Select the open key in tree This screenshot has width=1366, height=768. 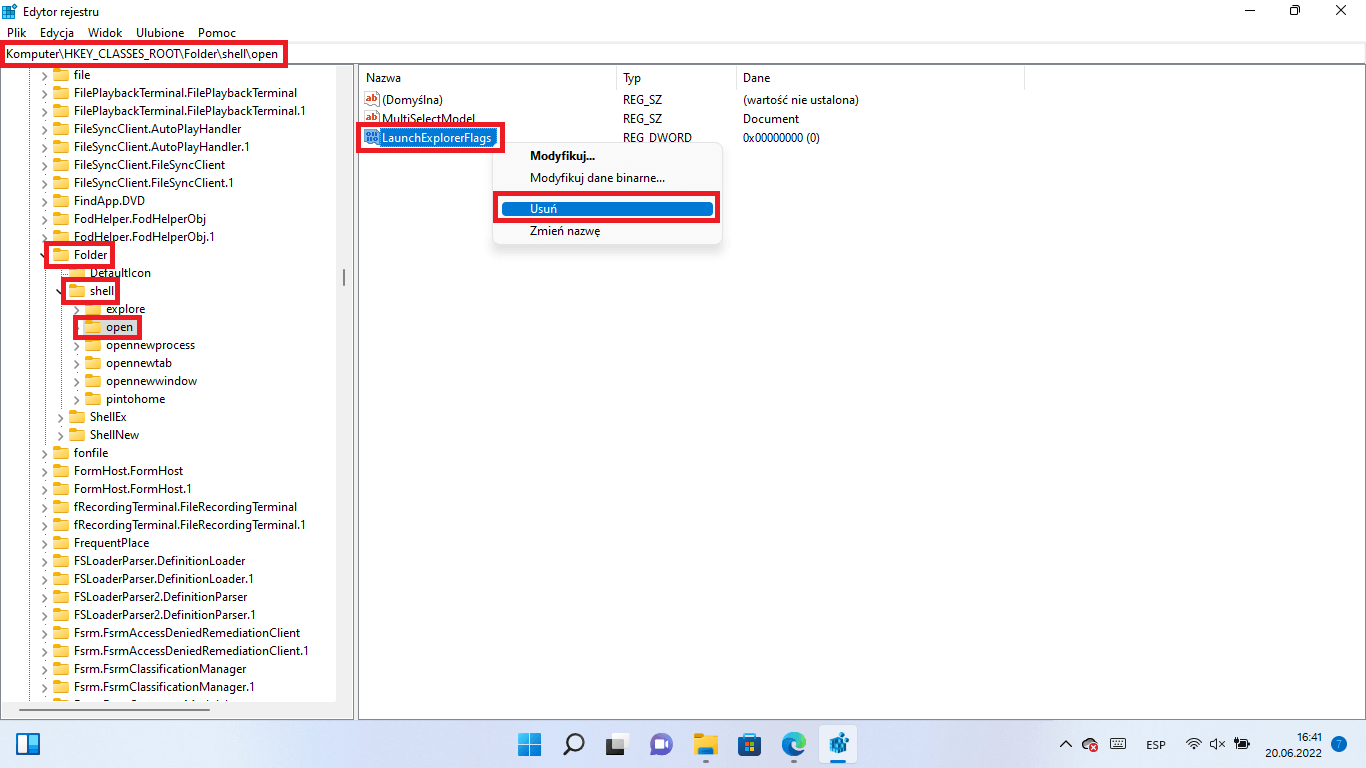point(119,327)
